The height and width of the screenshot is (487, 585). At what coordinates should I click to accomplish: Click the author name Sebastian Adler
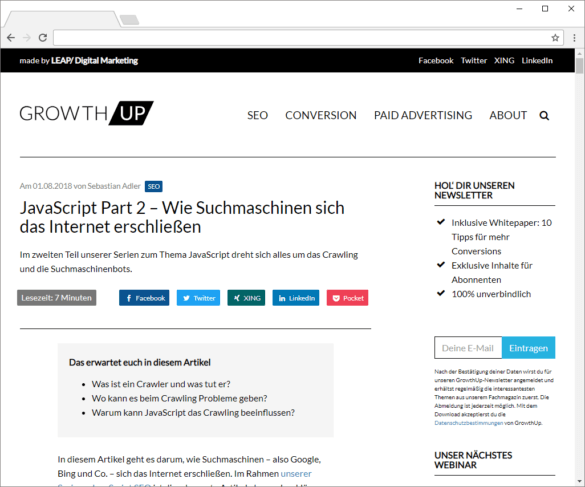(114, 186)
